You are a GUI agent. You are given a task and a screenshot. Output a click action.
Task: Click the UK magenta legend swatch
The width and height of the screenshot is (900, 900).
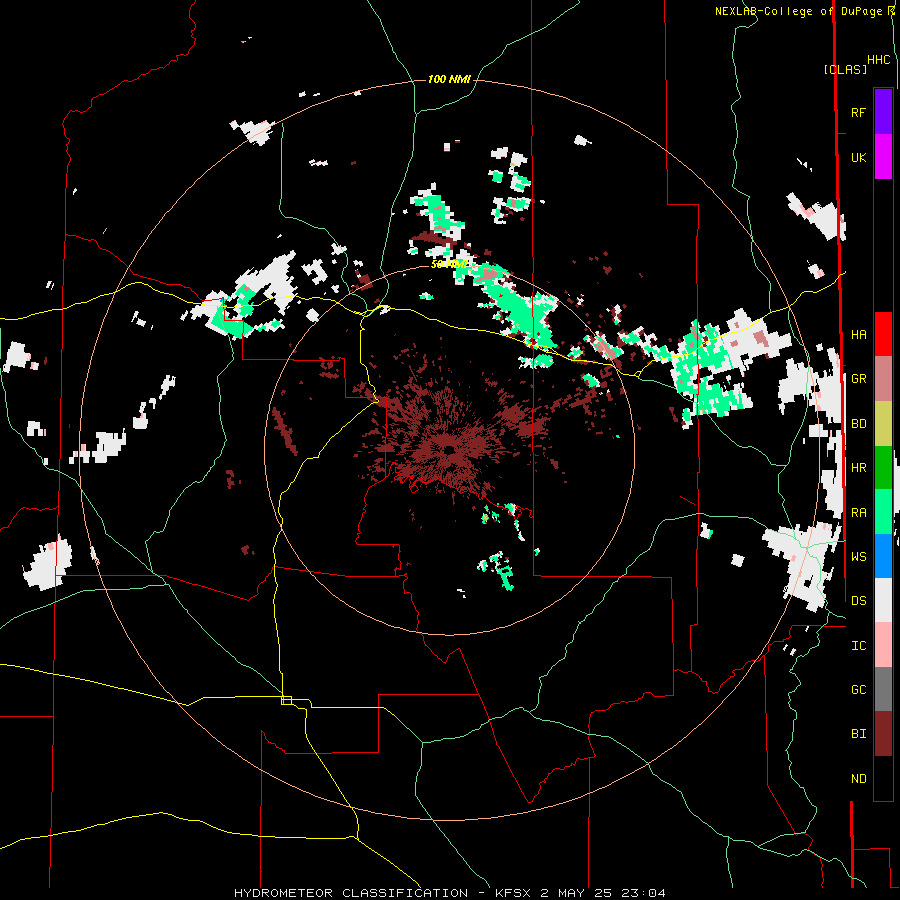tap(883, 156)
